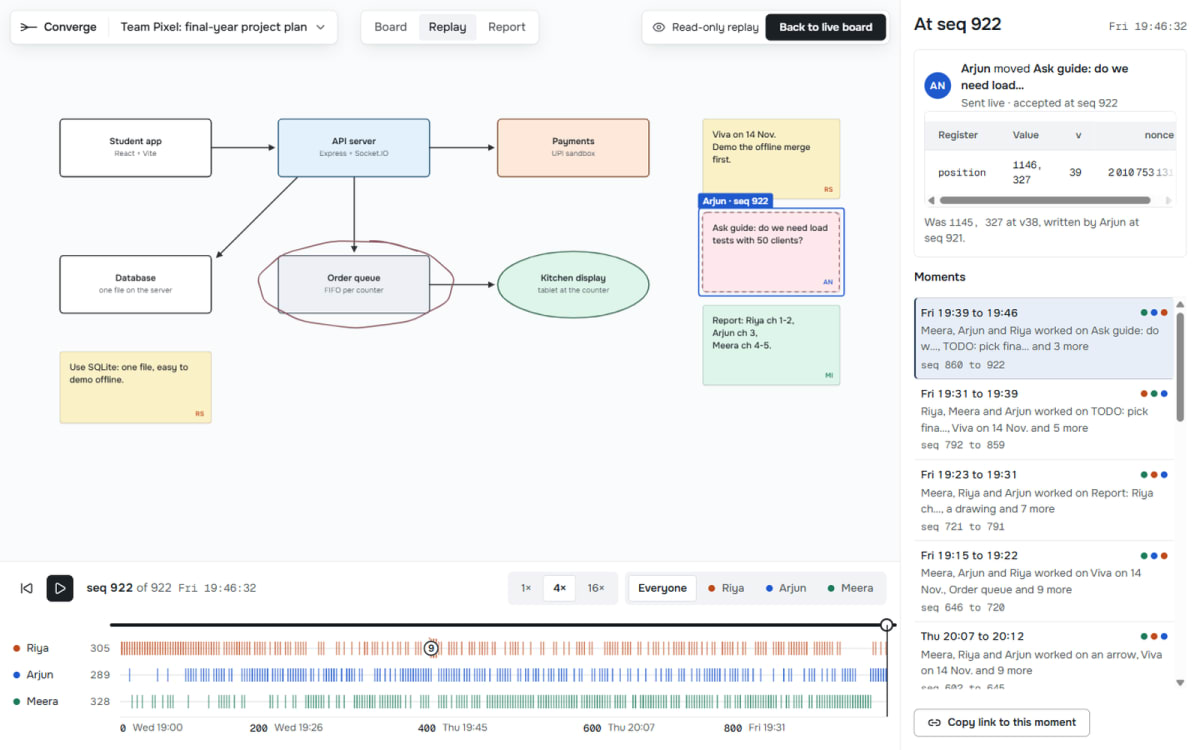
Task: Set replay speed to 1×
Action: (526, 588)
